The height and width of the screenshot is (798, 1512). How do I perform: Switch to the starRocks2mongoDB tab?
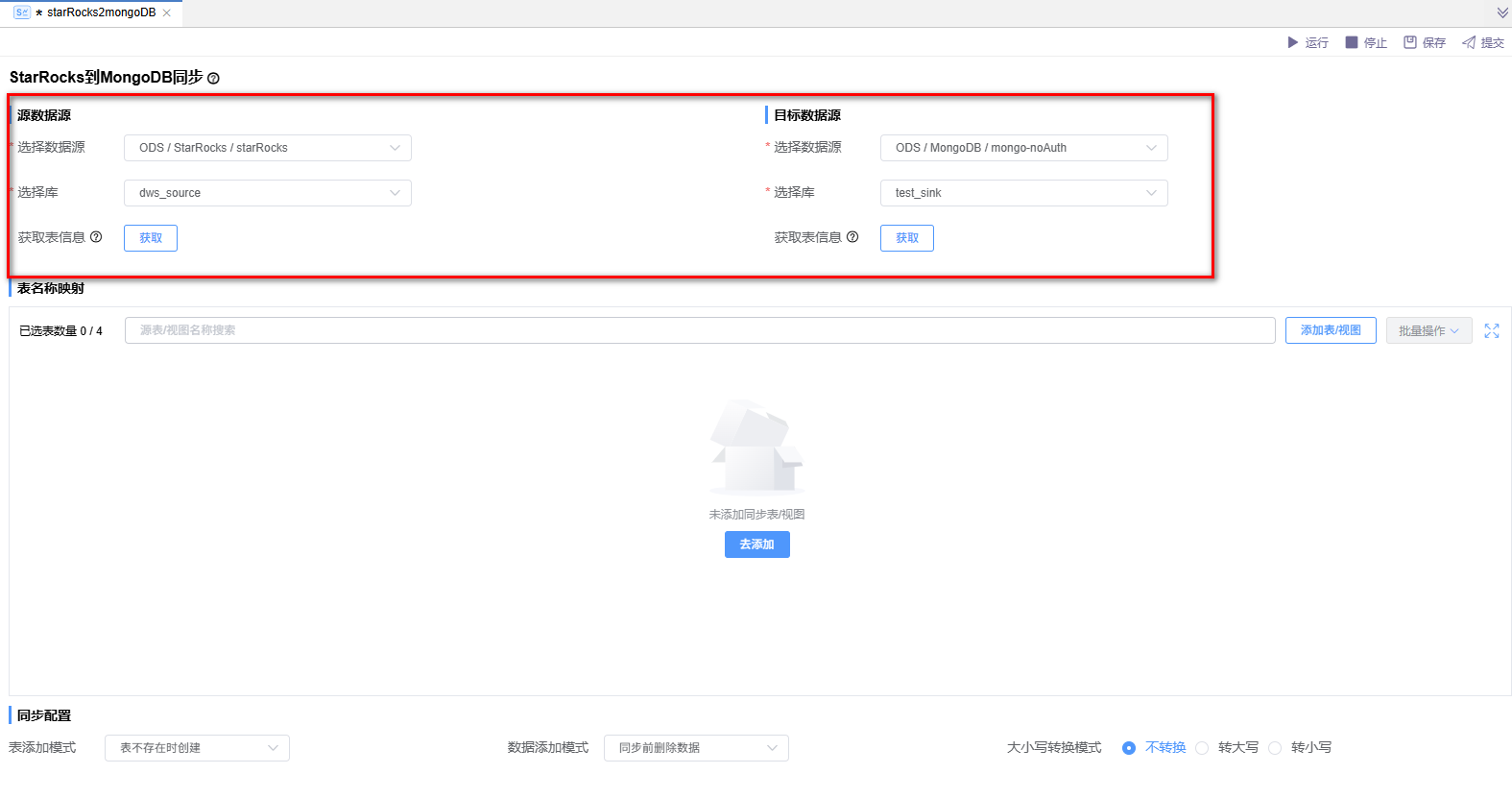pos(100,13)
